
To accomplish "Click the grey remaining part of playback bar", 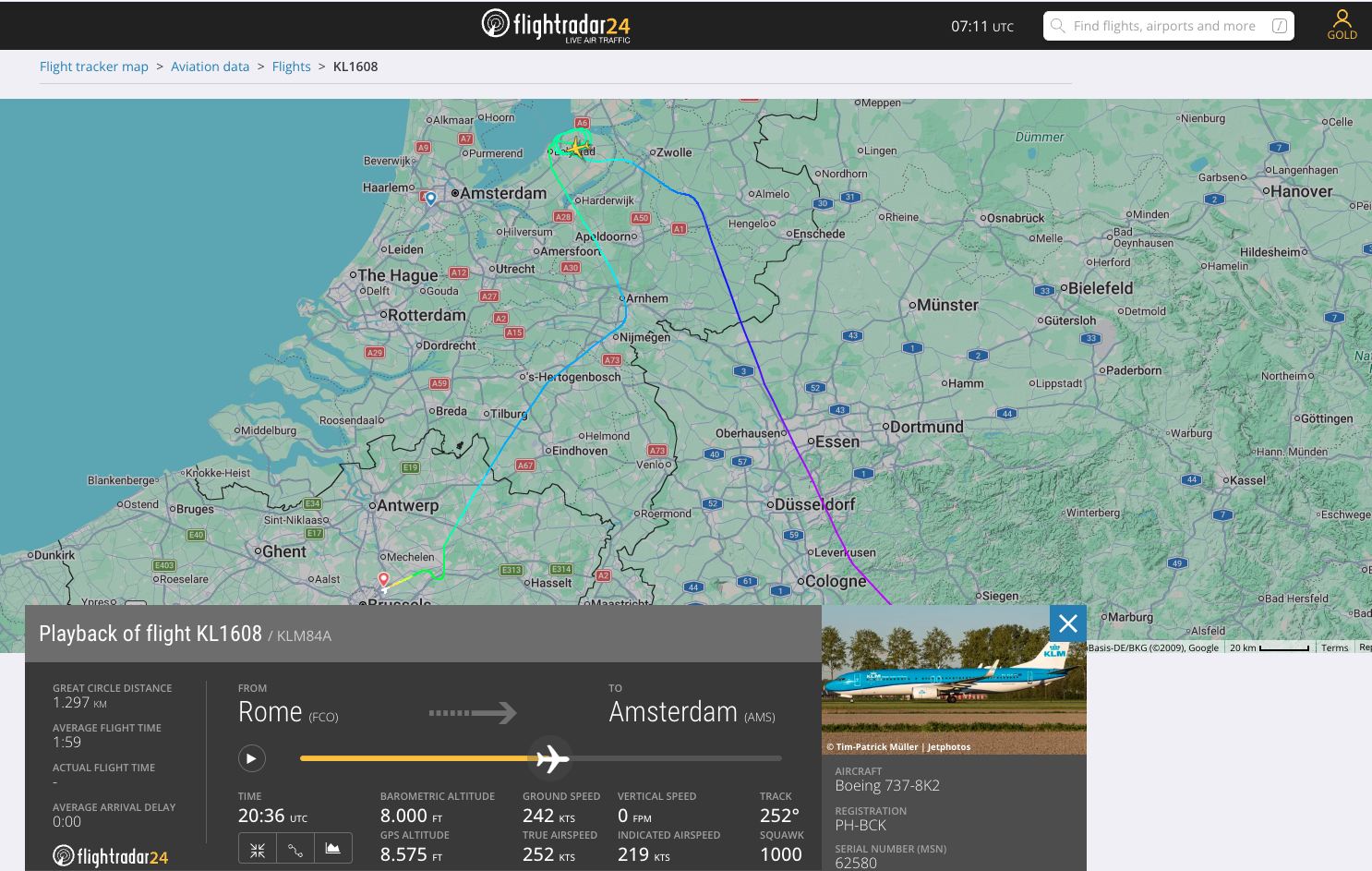I will point(676,758).
